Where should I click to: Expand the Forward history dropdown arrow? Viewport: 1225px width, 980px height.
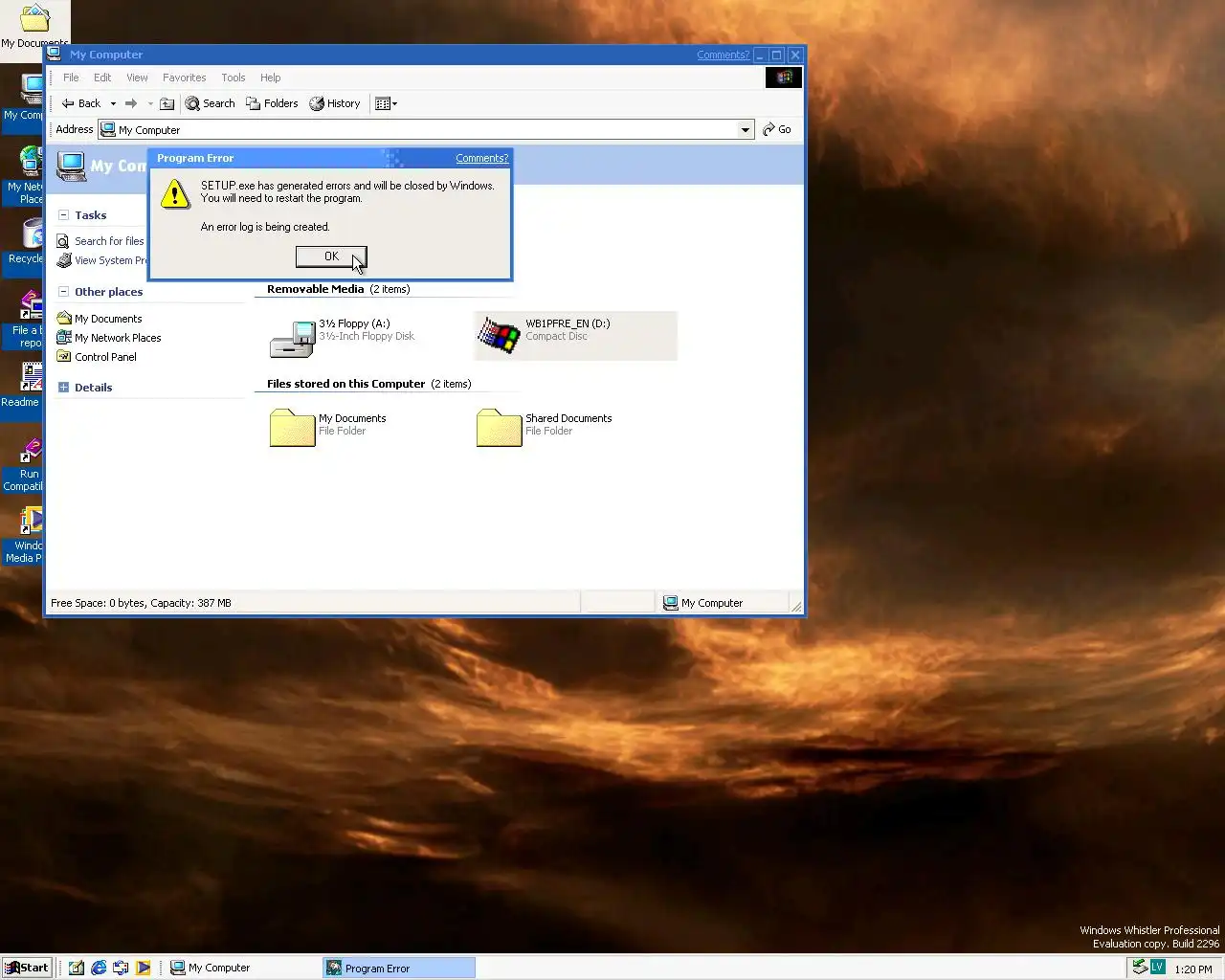click(x=150, y=103)
